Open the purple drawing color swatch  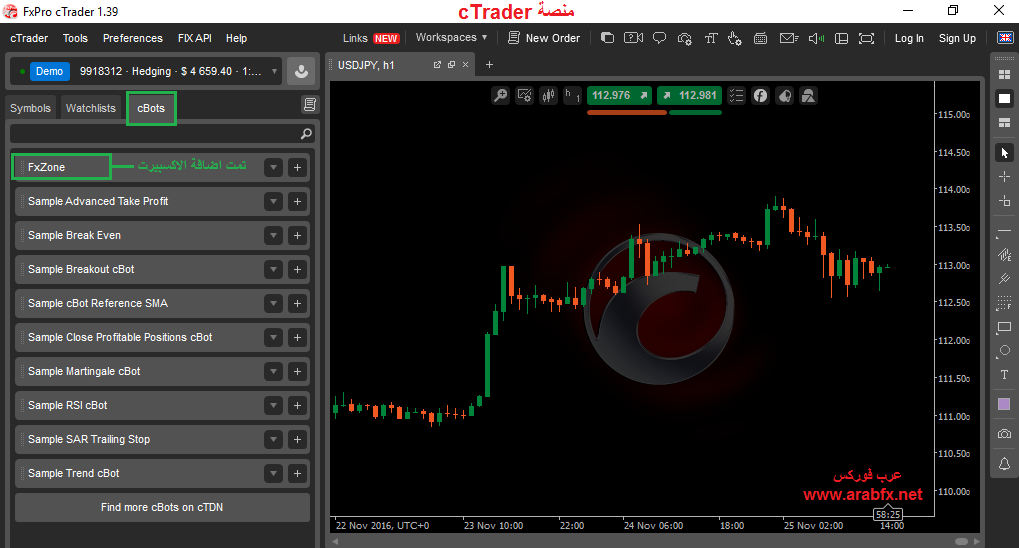pyautogui.click(x=1004, y=404)
